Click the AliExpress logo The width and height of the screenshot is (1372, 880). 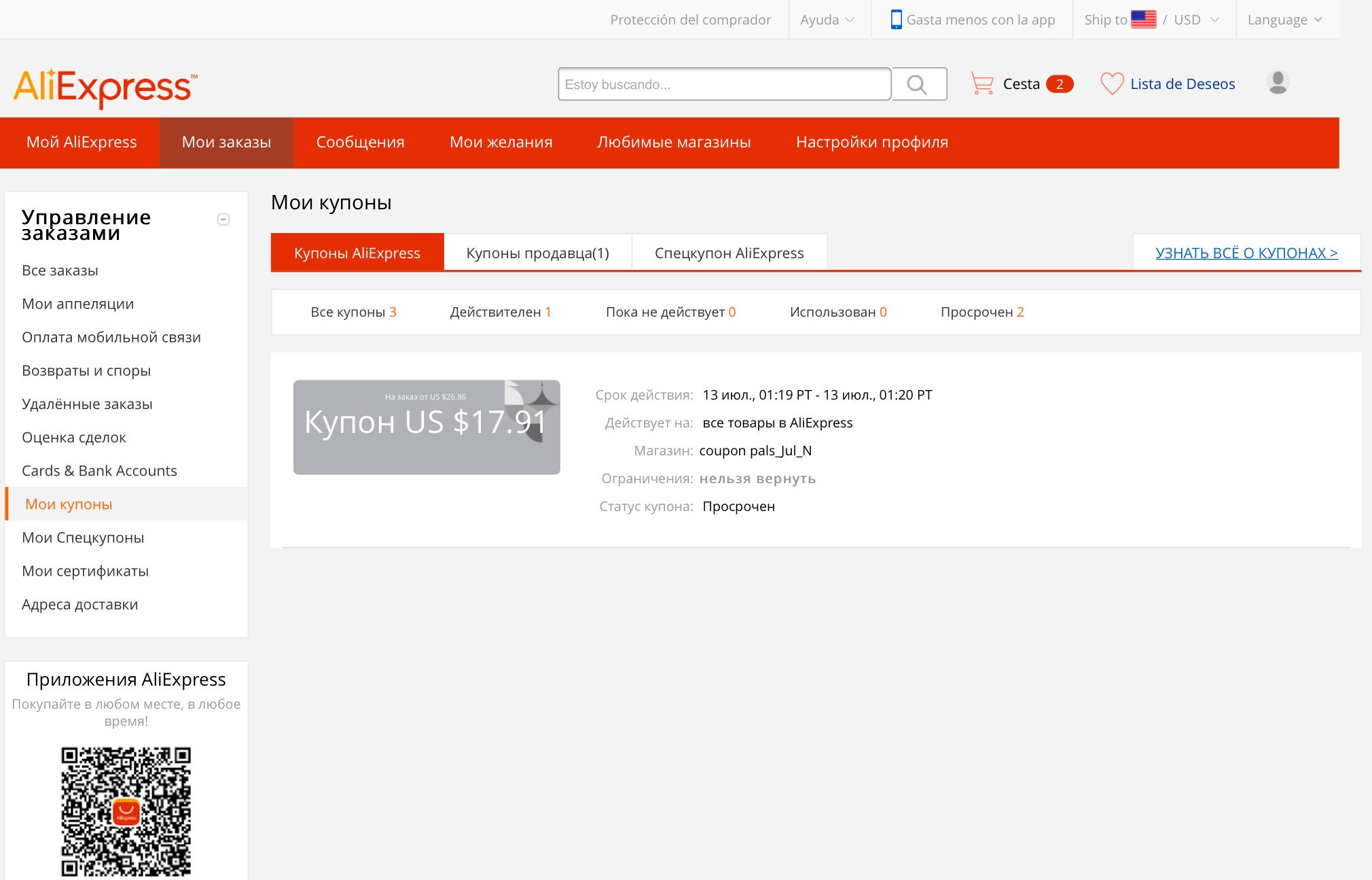105,87
